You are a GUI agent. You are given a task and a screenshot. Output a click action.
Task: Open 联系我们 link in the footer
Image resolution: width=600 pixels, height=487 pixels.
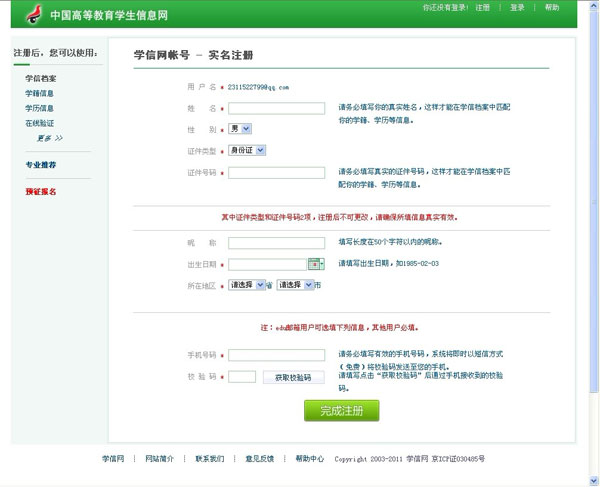210,458
